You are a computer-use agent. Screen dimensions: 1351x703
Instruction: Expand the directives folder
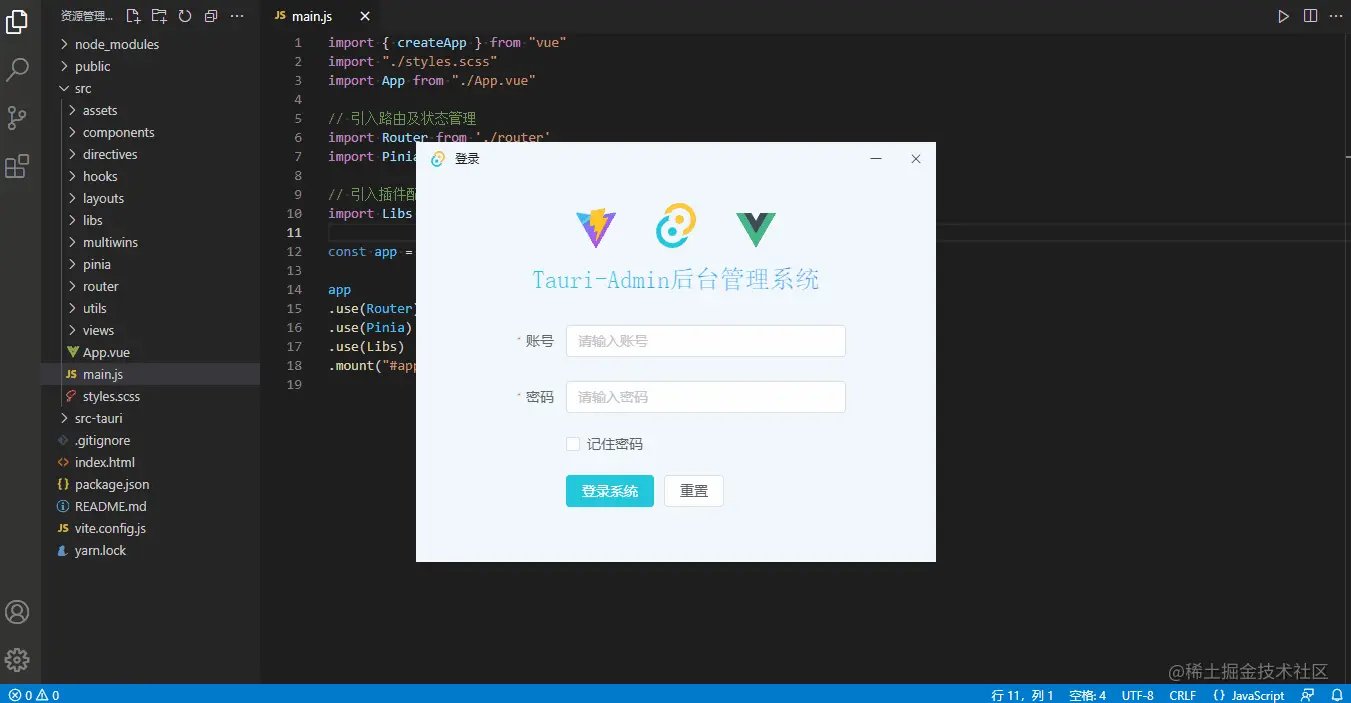(x=150, y=154)
